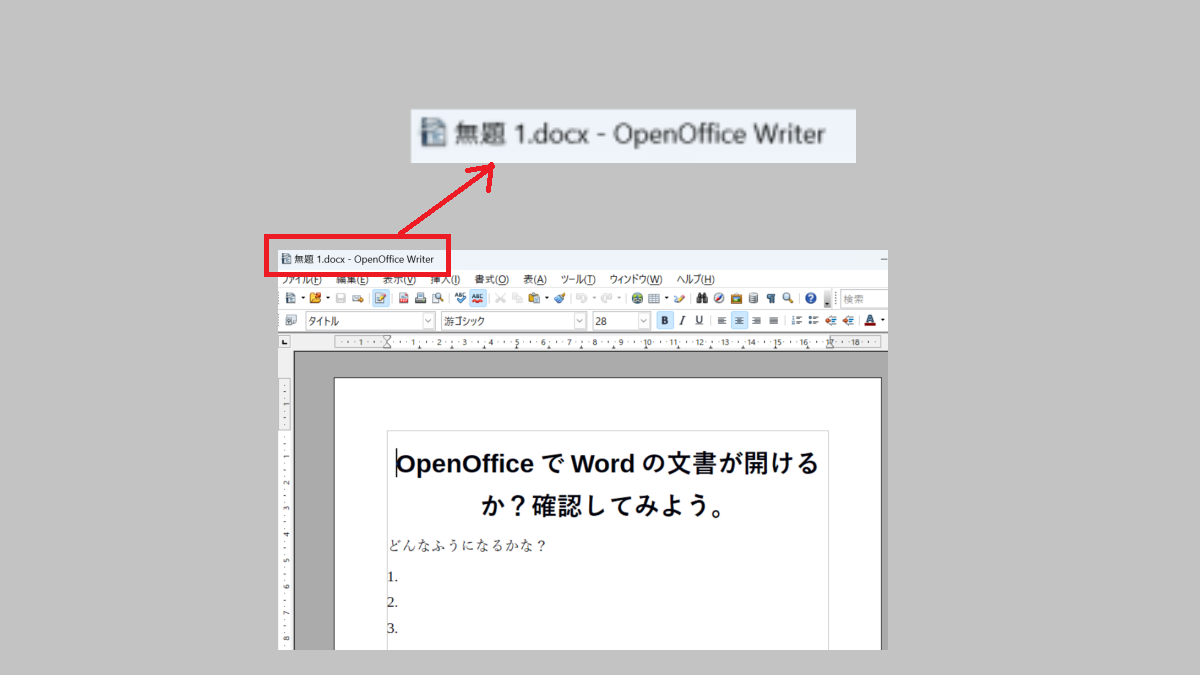The width and height of the screenshot is (1200, 675).
Task: Insert a hyperlink with the globe icon
Action: pyautogui.click(x=637, y=298)
